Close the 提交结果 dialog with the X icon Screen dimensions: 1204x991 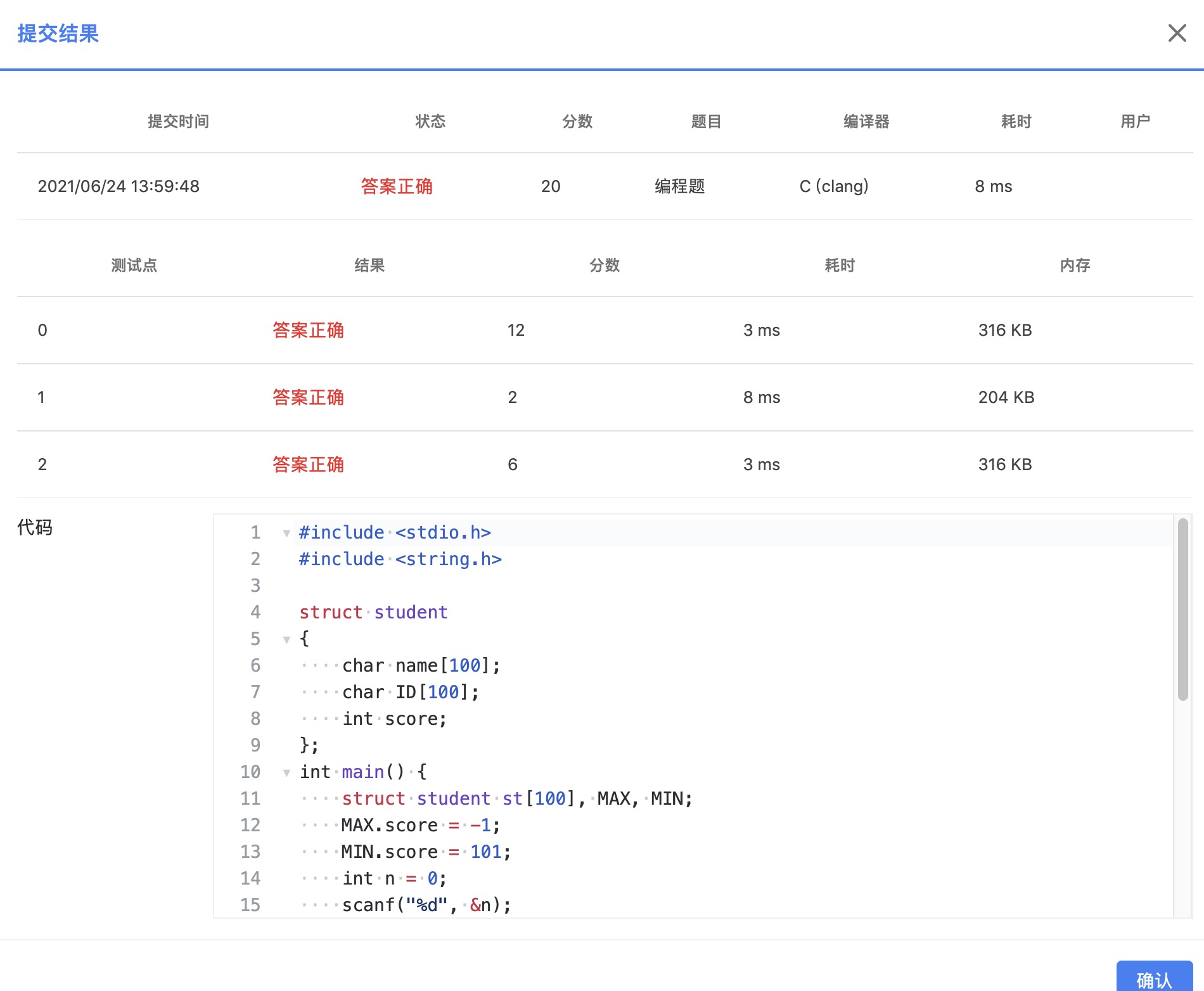(x=1177, y=33)
